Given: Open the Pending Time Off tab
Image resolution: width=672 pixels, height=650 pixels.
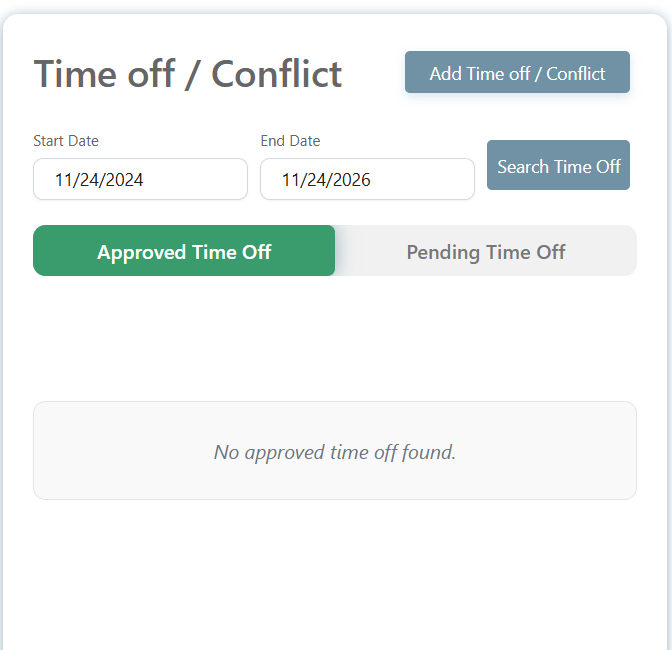Looking at the screenshot, I should pyautogui.click(x=485, y=251).
